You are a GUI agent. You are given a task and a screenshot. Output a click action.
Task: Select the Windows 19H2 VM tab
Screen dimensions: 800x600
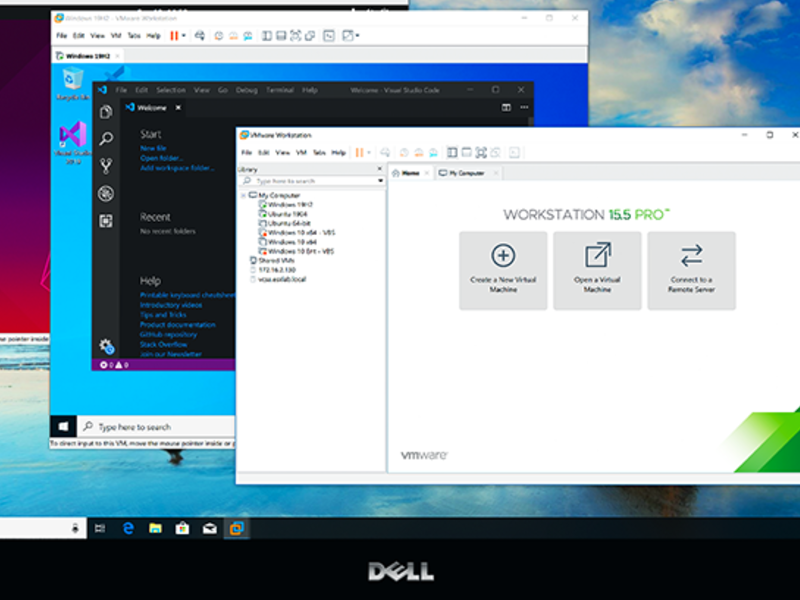tap(87, 56)
